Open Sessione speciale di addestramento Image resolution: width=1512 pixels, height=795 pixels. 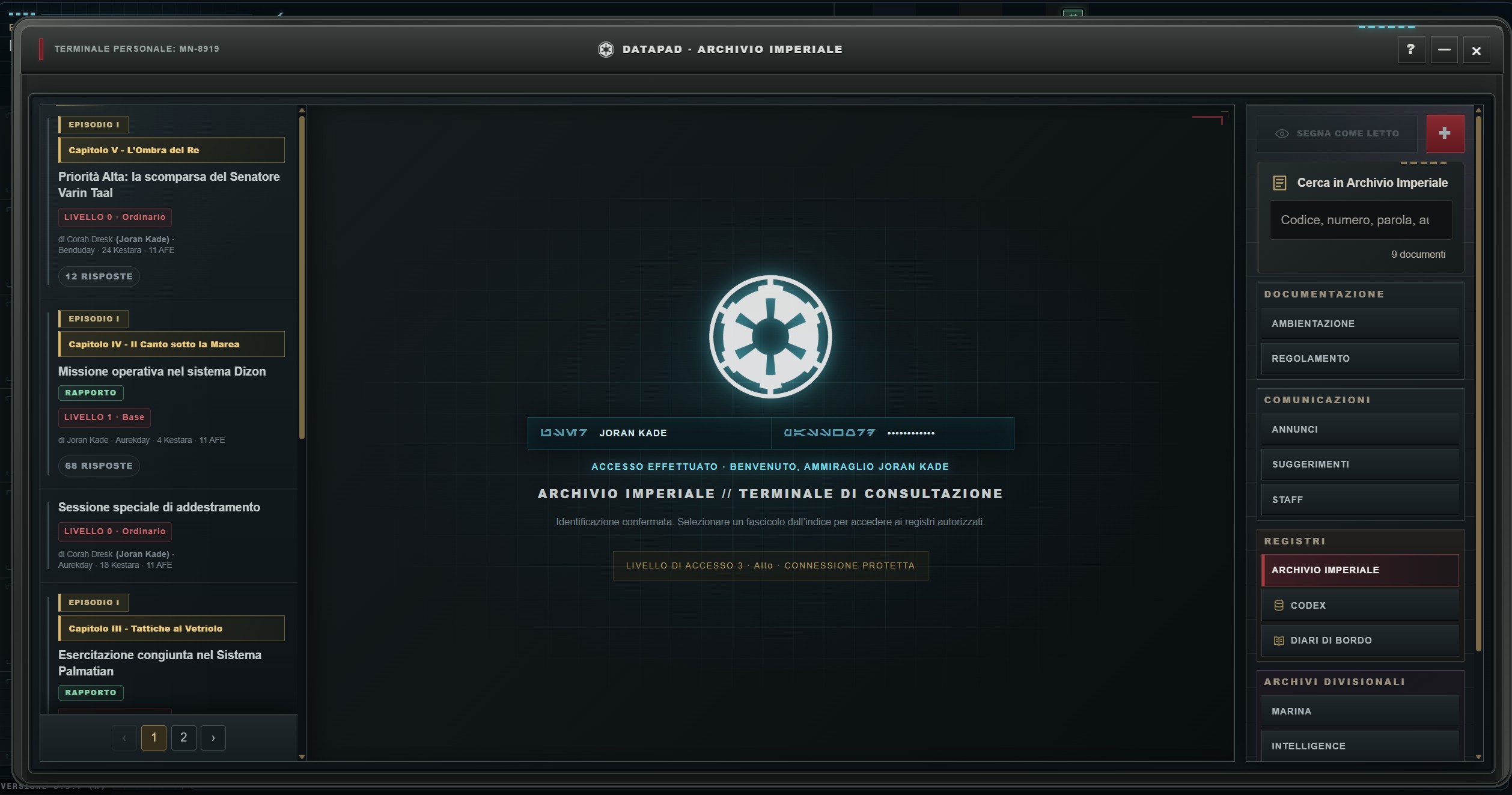(x=159, y=507)
